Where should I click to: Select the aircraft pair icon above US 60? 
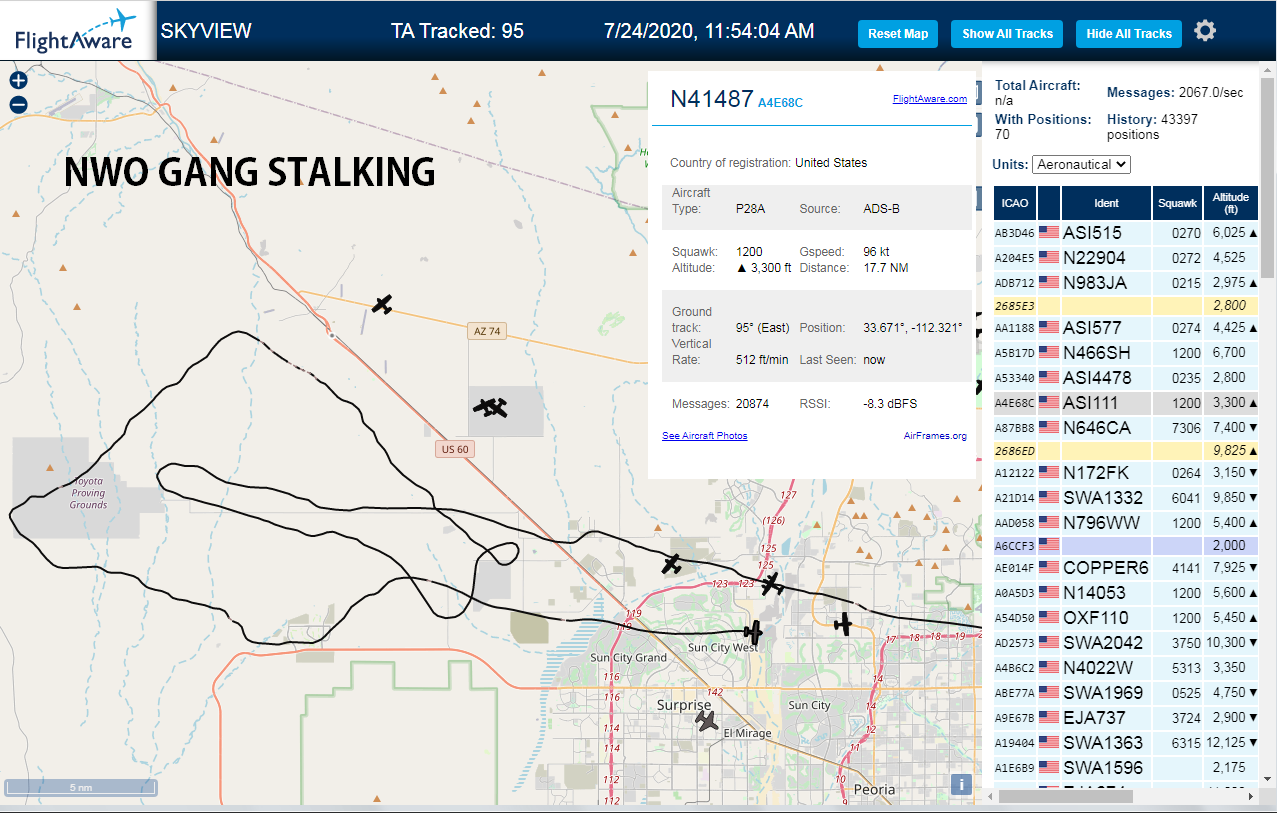pyautogui.click(x=491, y=407)
